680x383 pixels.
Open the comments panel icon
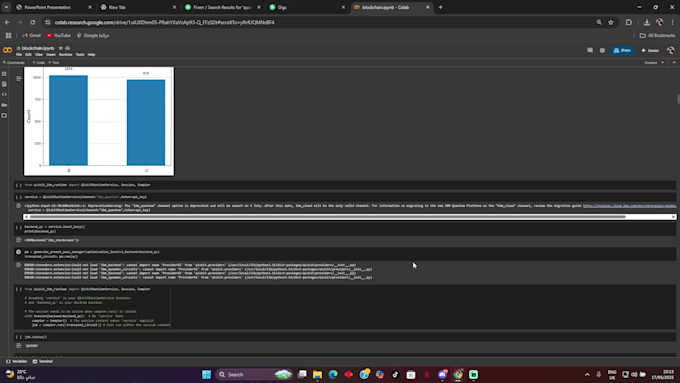[590, 50]
